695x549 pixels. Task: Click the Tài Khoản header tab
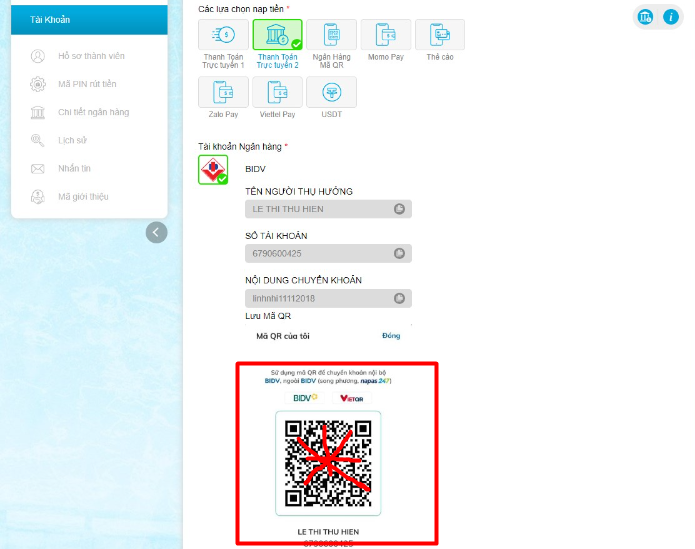pyautogui.click(x=89, y=19)
